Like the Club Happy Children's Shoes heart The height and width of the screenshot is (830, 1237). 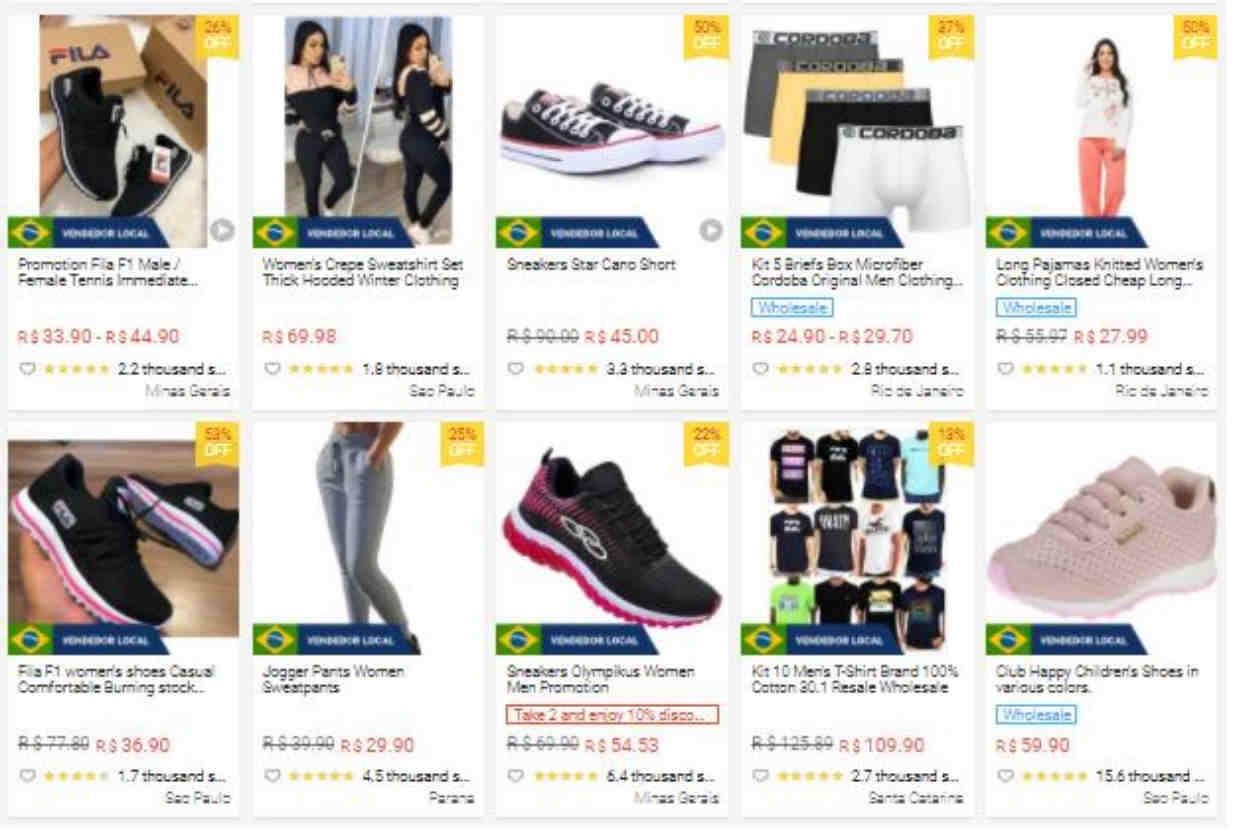point(1005,776)
